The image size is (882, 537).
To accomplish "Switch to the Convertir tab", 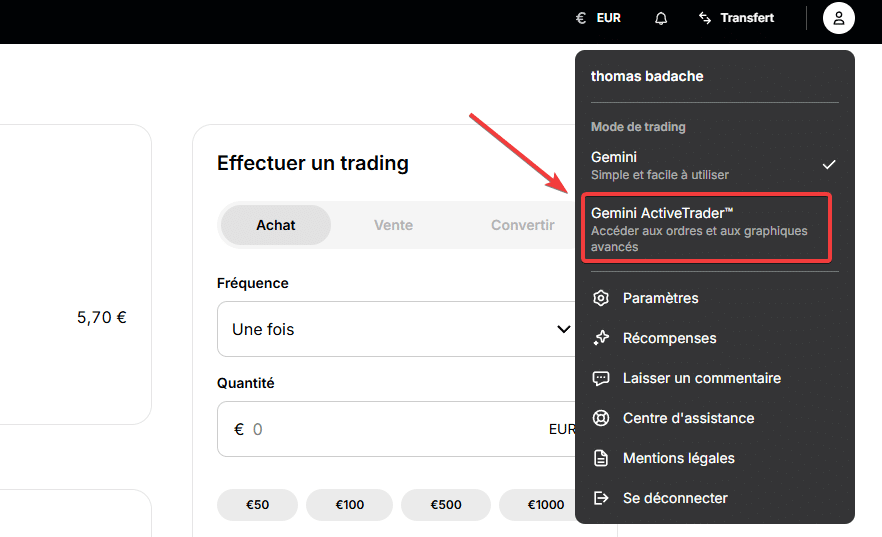I will point(523,225).
